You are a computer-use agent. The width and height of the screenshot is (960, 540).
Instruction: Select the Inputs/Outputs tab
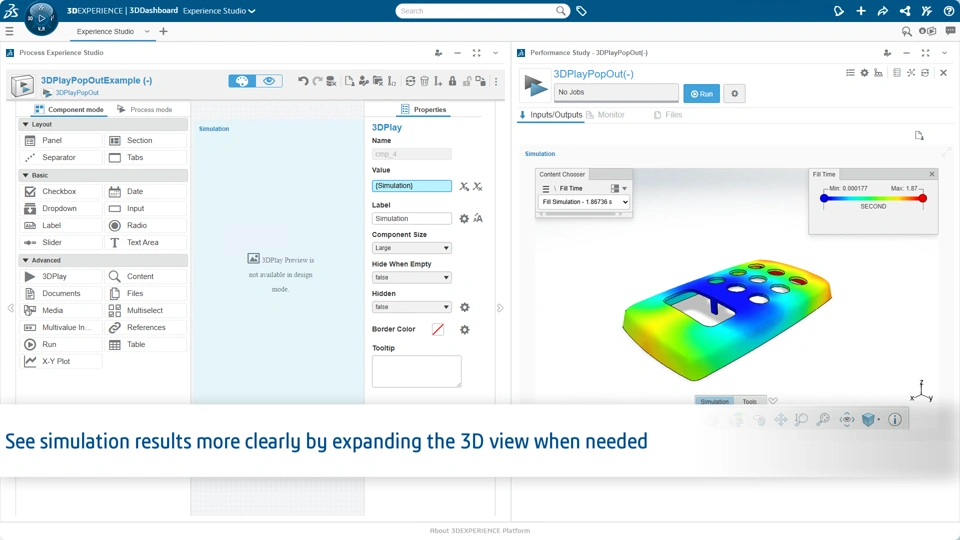pos(550,114)
